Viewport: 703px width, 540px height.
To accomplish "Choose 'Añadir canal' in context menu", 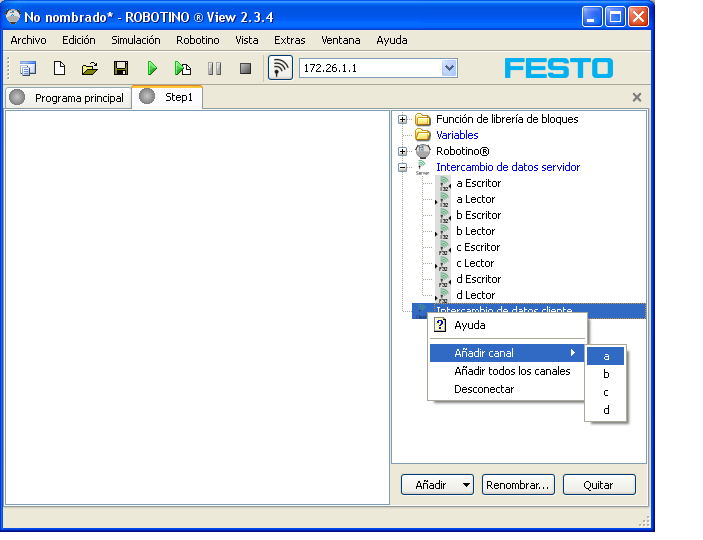I will click(507, 353).
